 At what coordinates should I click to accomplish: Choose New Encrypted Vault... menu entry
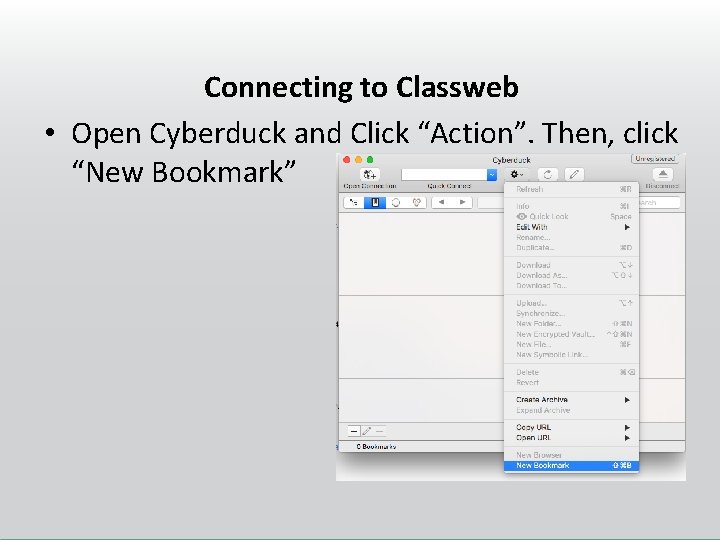click(571, 334)
